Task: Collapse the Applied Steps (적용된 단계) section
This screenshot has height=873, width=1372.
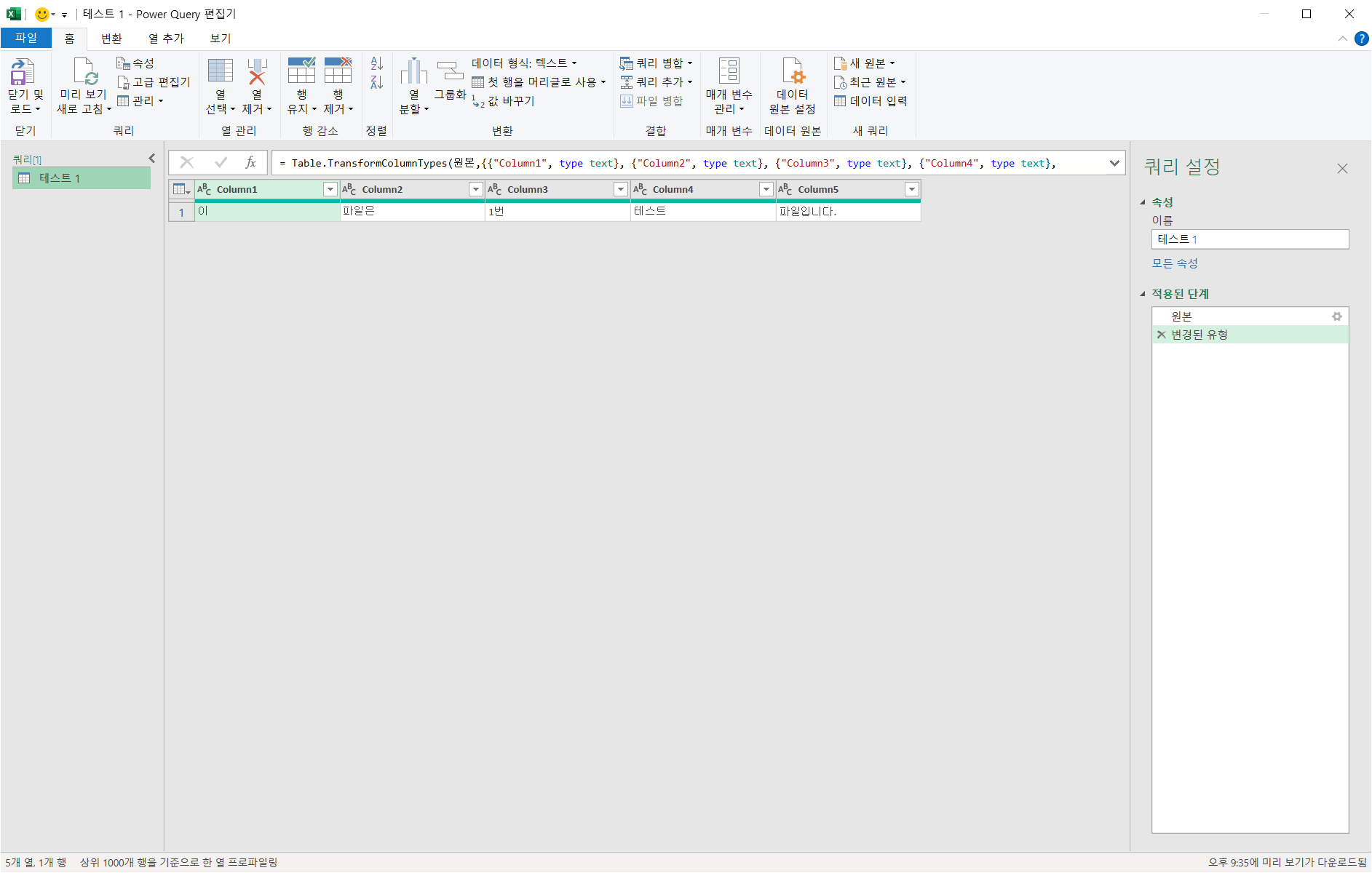Action: [x=1143, y=294]
